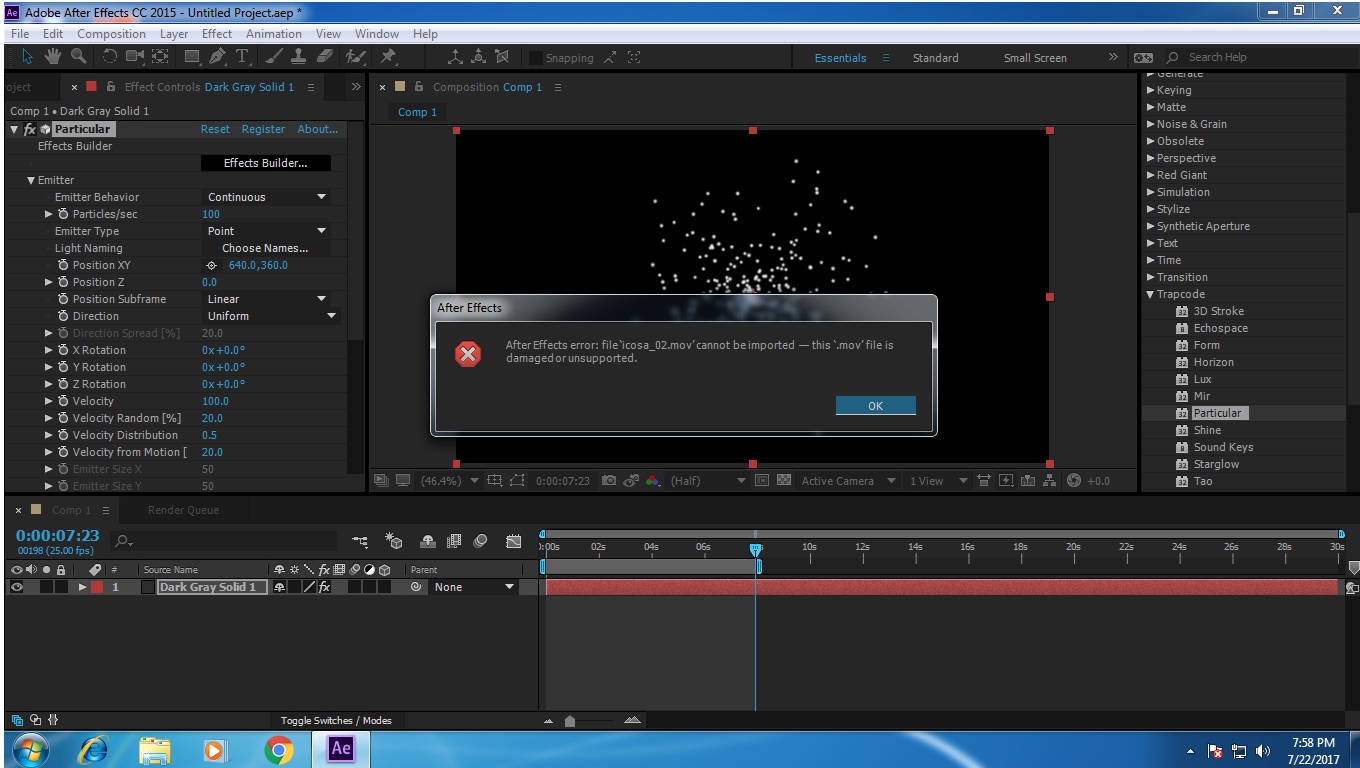
Task: Open Position Subframe Linear dropdown
Action: [266, 299]
